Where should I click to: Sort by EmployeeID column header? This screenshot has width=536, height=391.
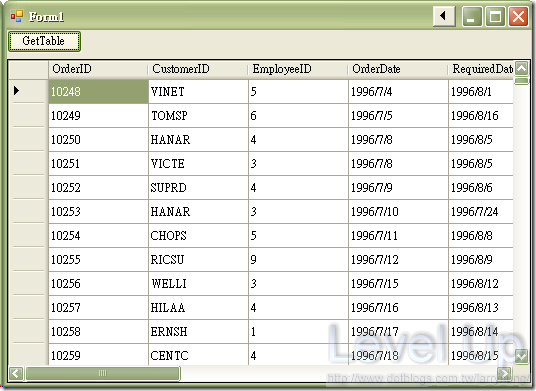pos(298,70)
